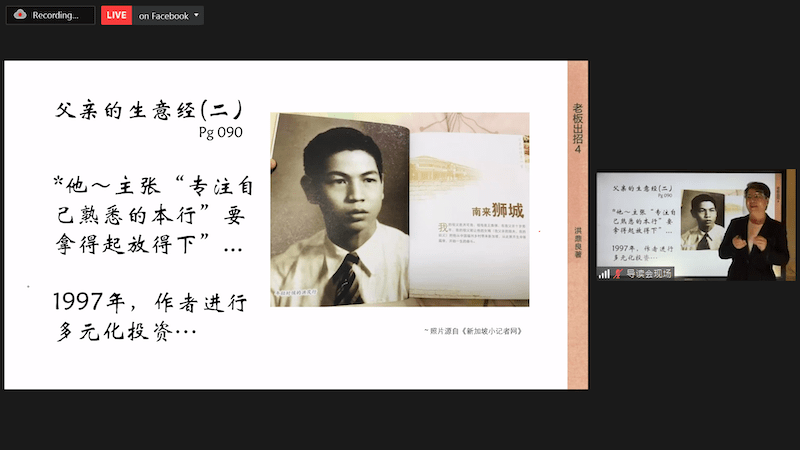Click the cloud recording icon
Image resolution: width=800 pixels, height=450 pixels.
[x=20, y=15]
